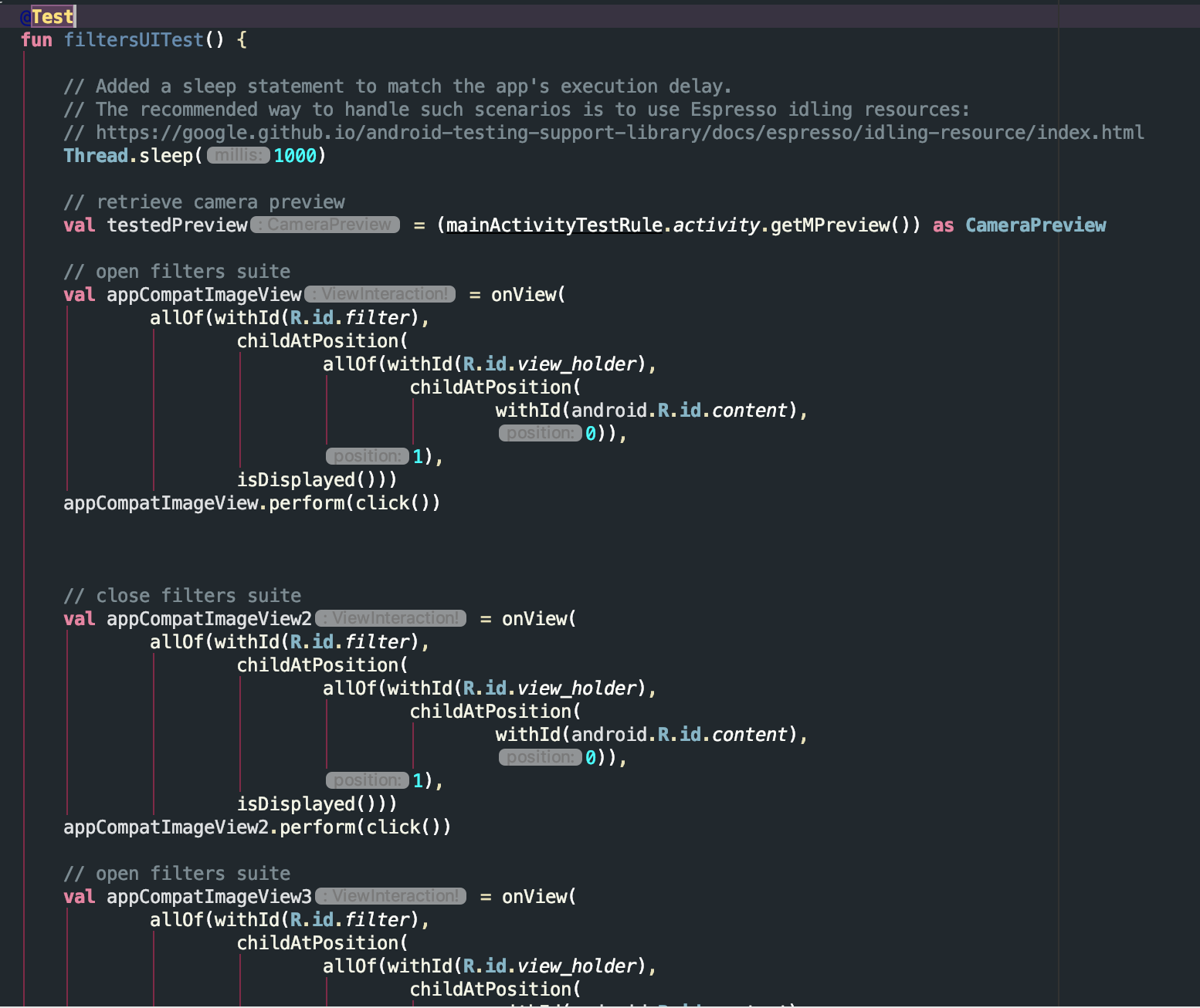1200x1008 pixels.
Task: Click the ViewInteraction! hint after appCompatImageView3
Action: click(391, 896)
